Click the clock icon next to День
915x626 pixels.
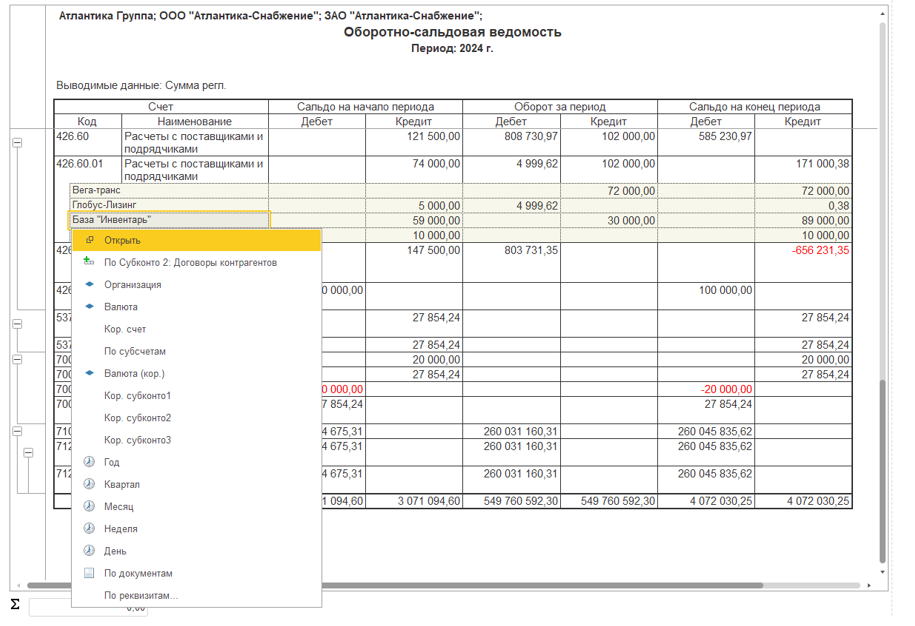(x=89, y=550)
